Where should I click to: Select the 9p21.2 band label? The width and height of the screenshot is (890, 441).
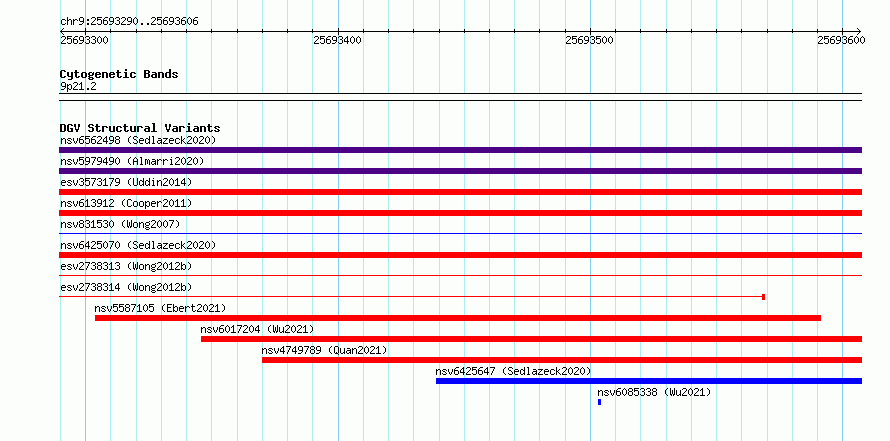click(78, 86)
